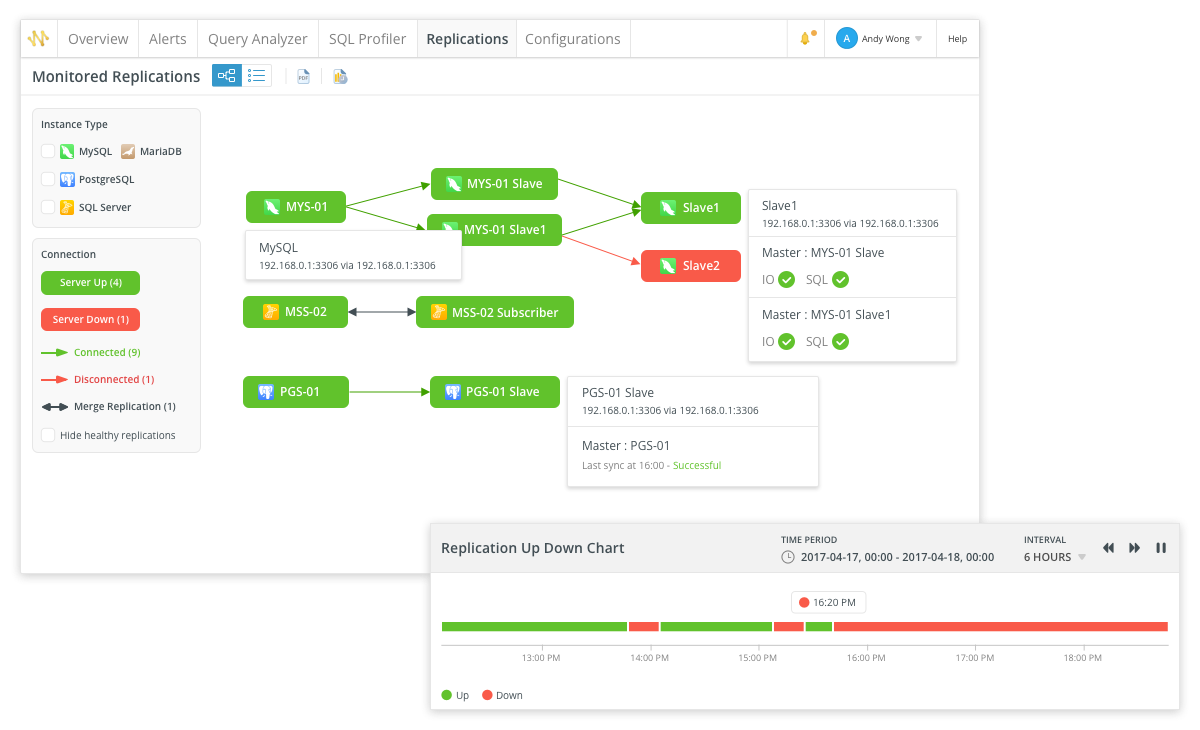Export replications as PDF icon
This screenshot has width=1200, height=730.
(x=303, y=76)
